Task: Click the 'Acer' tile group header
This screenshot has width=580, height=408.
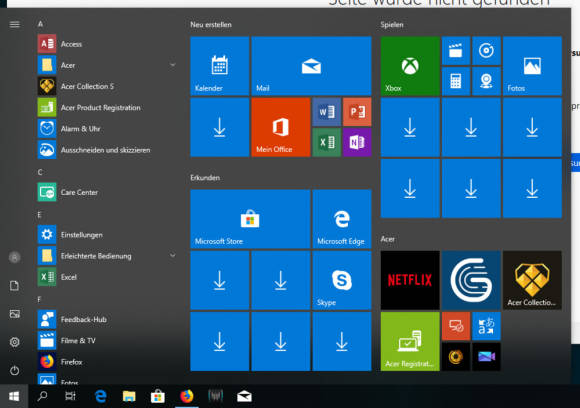Action: (388, 239)
